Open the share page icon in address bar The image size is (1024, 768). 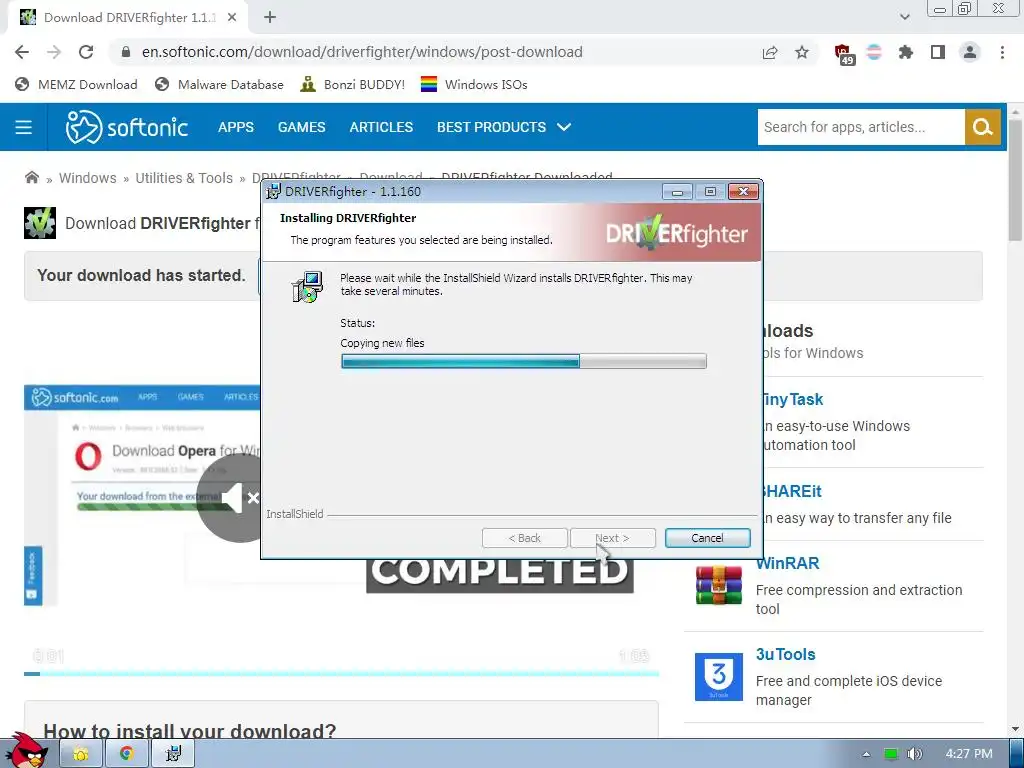(x=770, y=52)
